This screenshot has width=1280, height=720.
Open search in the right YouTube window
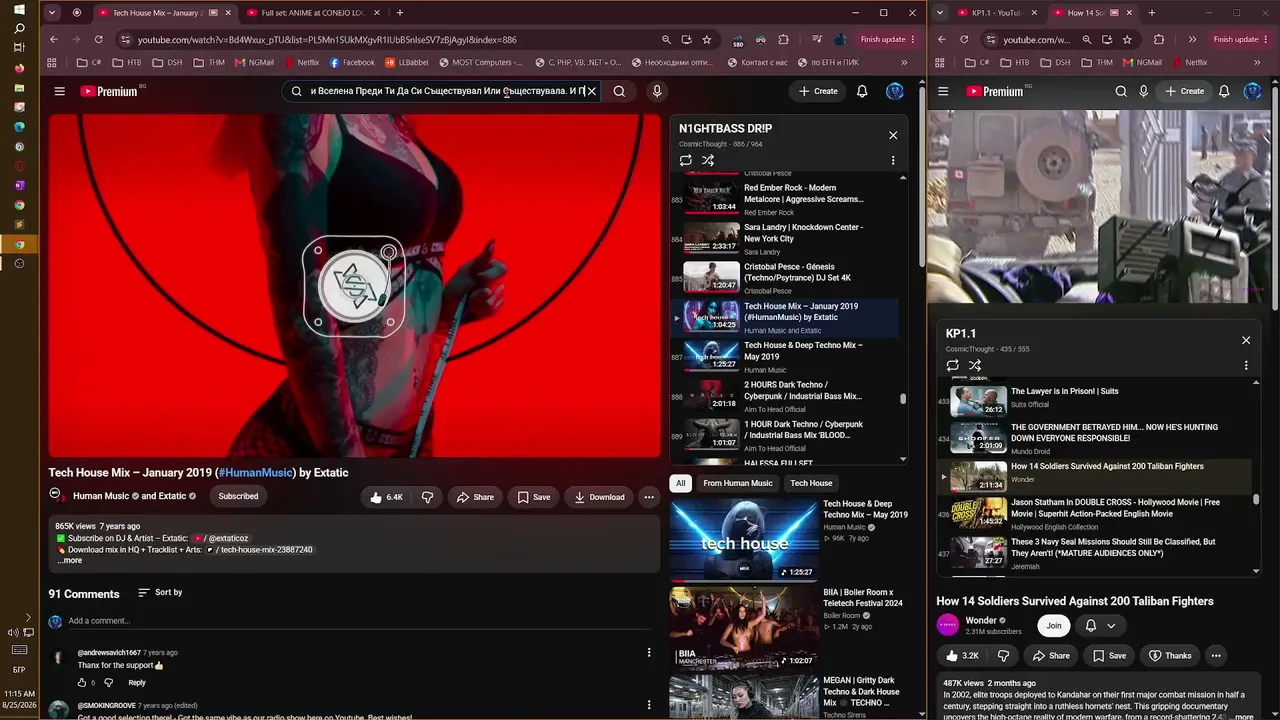pyautogui.click(x=1120, y=91)
